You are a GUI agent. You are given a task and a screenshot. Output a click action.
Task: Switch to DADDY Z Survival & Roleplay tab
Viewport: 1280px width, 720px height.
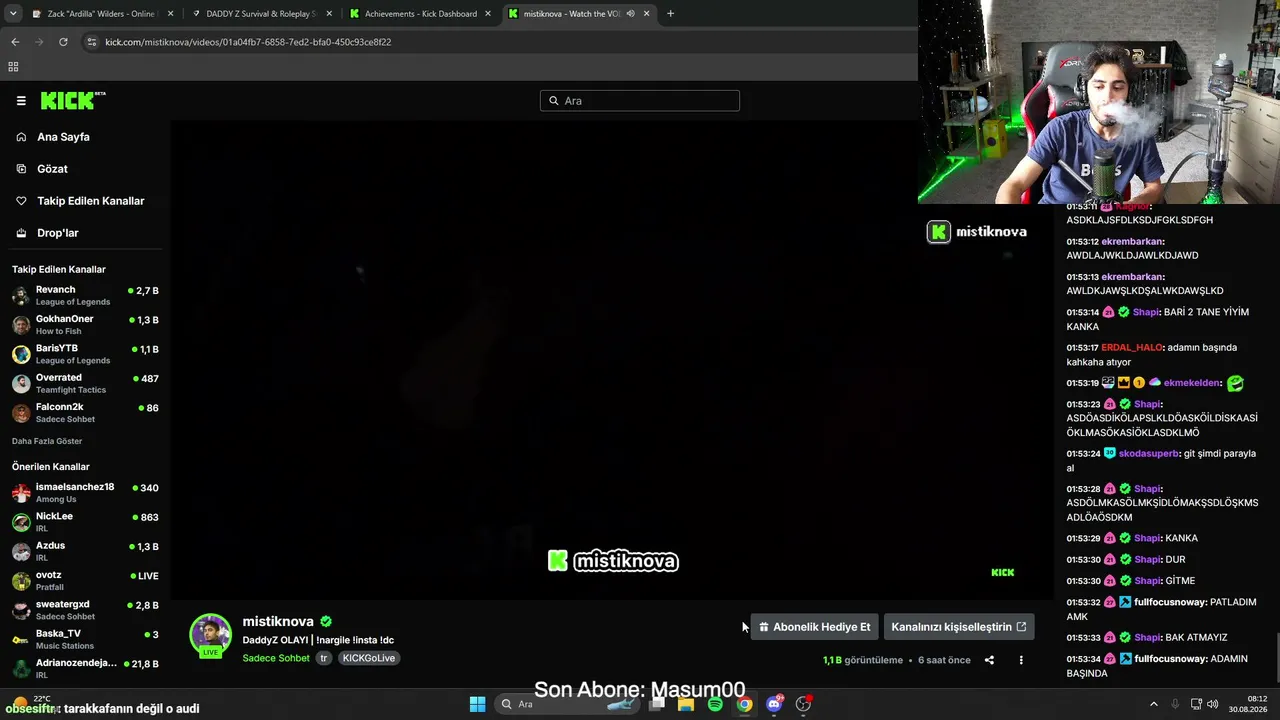coord(260,14)
